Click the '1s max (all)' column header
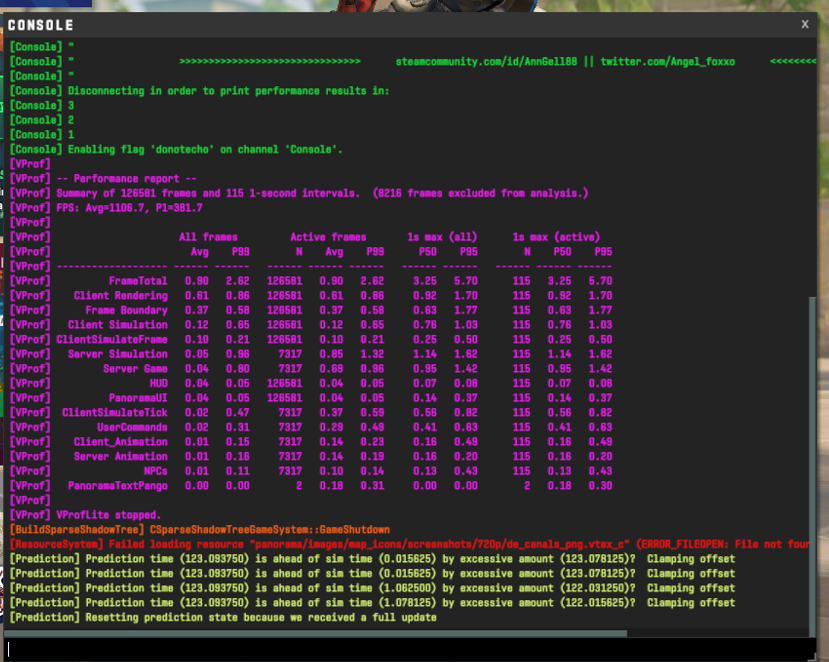Screen dimensions: 829x662 point(442,237)
